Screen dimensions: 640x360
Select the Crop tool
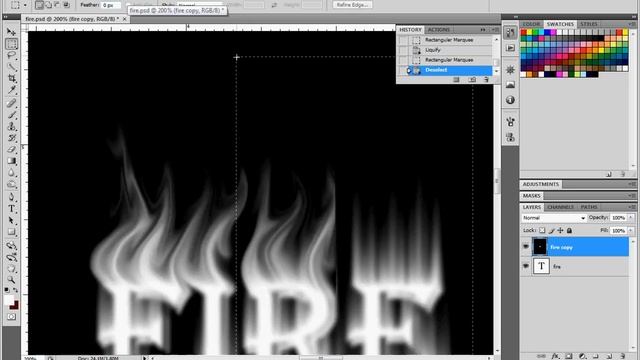(x=11, y=78)
